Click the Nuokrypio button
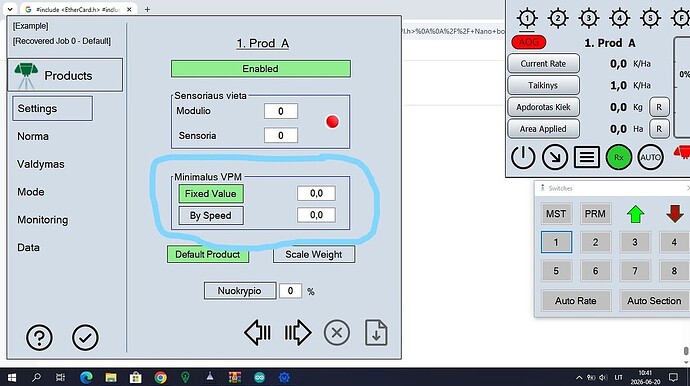The width and height of the screenshot is (690, 386). click(240, 291)
